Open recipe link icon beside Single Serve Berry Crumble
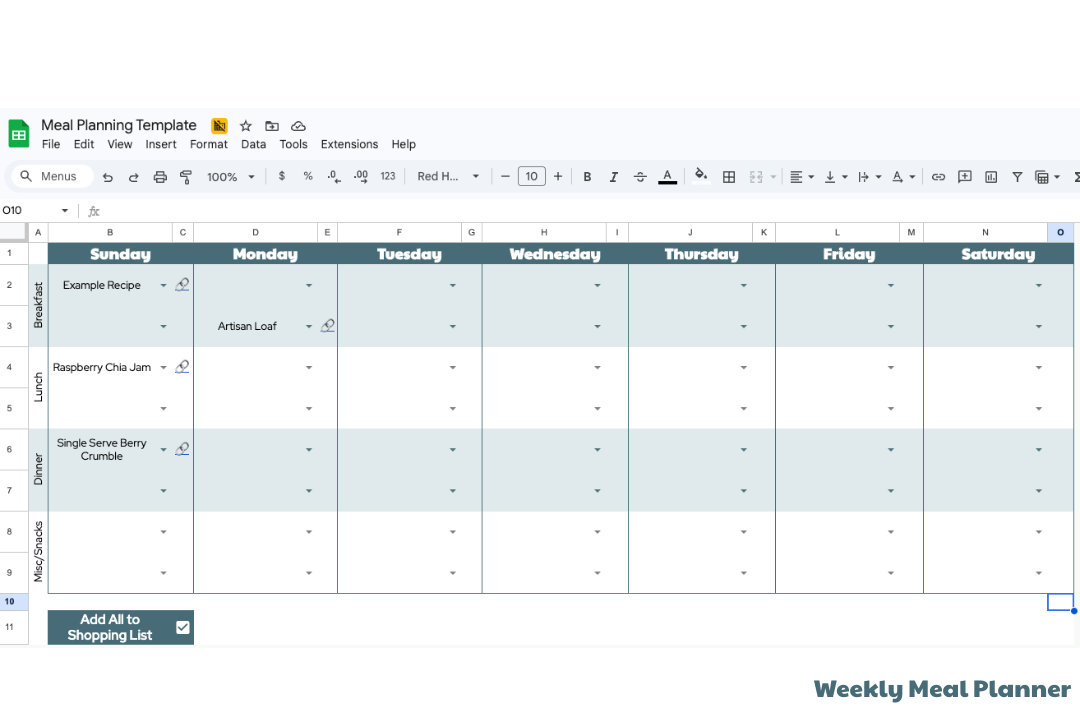The image size is (1080, 720). tap(182, 449)
